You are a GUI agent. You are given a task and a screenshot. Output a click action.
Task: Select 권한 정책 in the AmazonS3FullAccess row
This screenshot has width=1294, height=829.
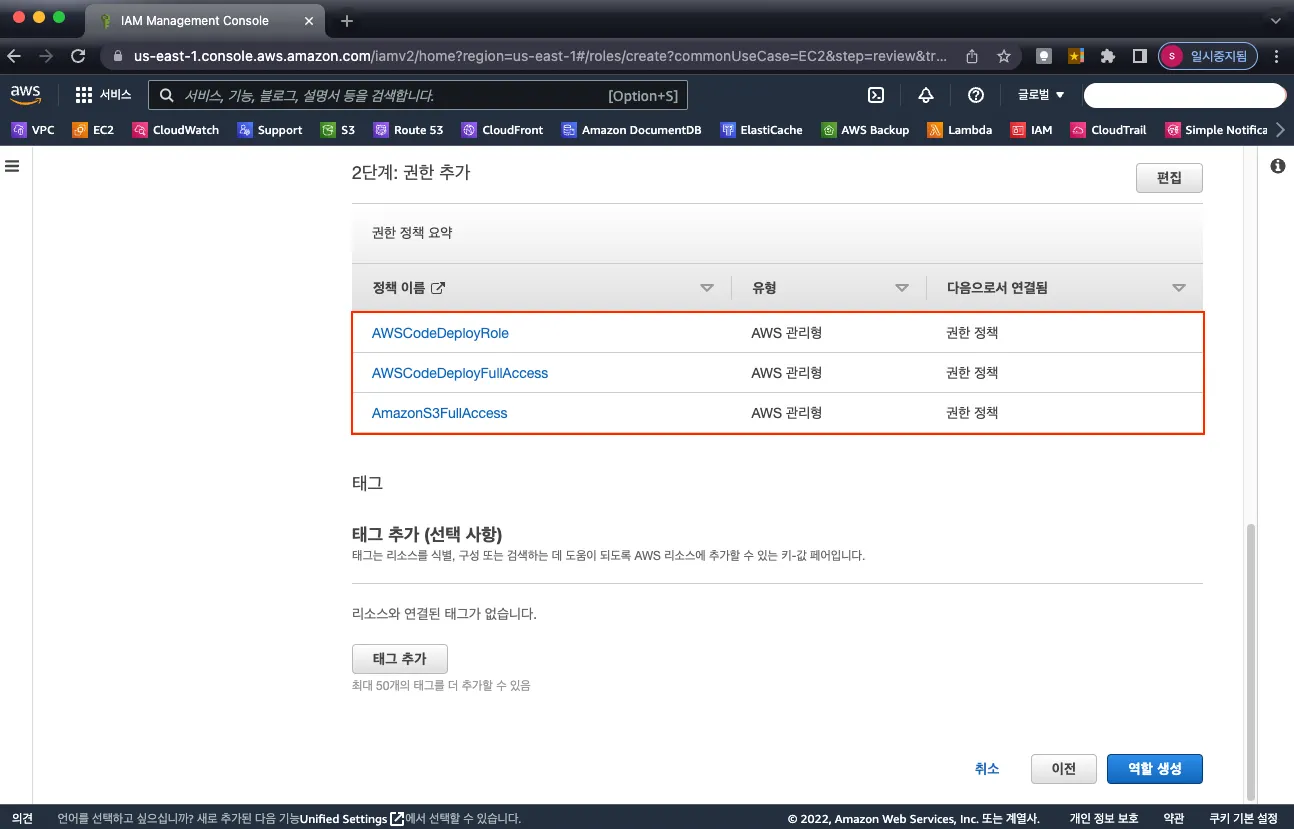point(972,413)
